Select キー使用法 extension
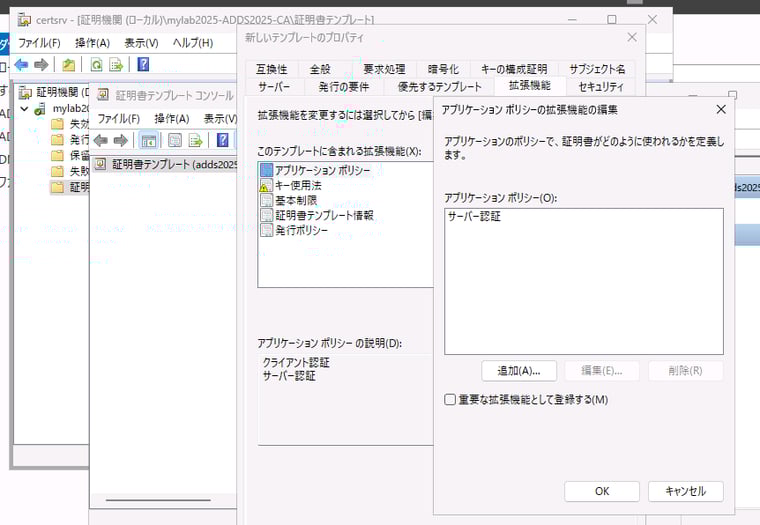The width and height of the screenshot is (760, 525). [291, 185]
